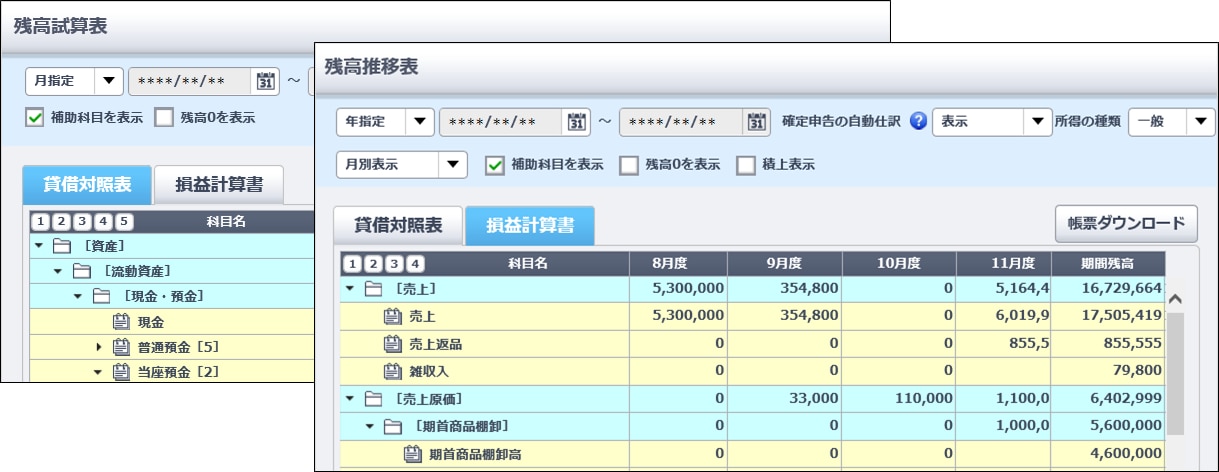
Task: Open the 年指定 period dropdown
Action: [385, 122]
